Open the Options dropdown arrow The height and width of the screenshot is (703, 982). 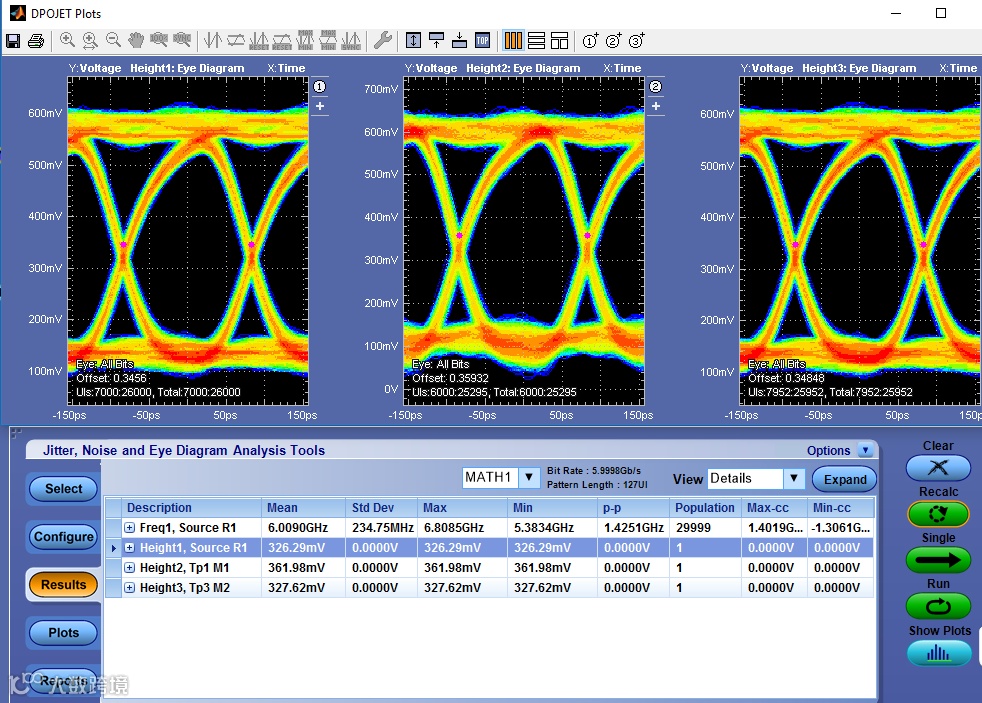click(866, 450)
